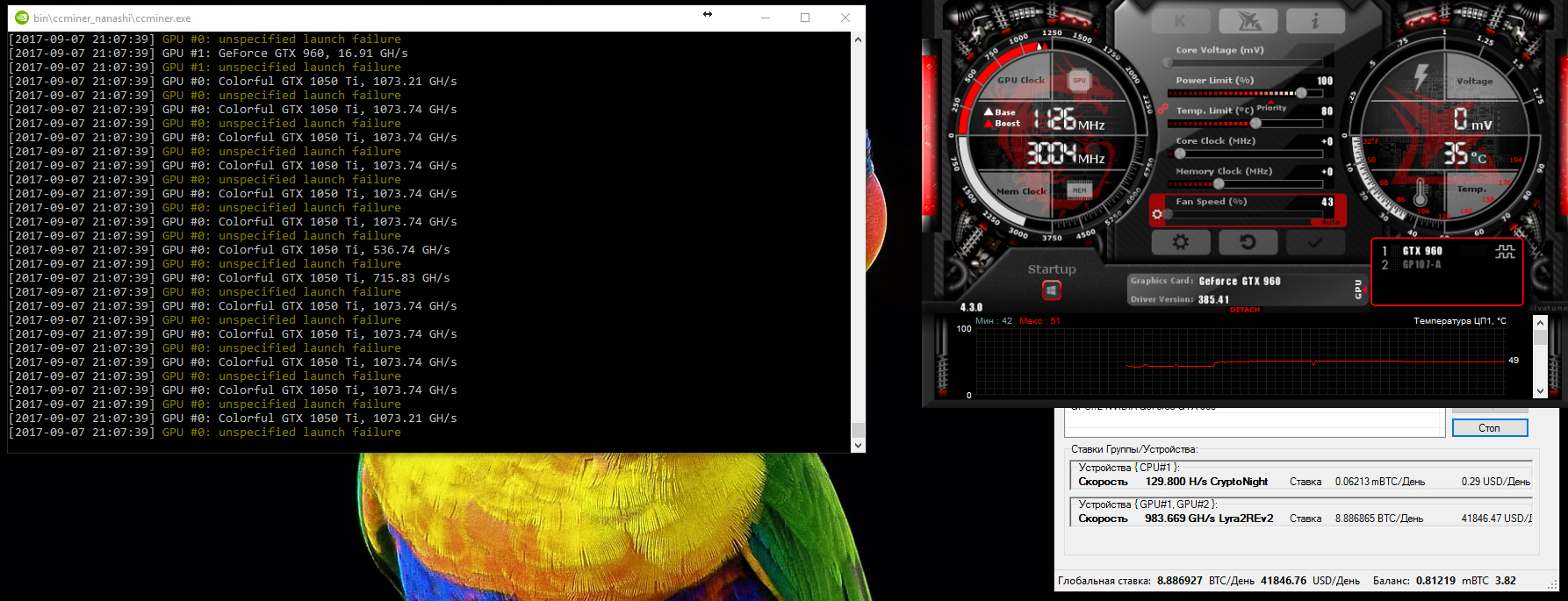This screenshot has width=1568, height=601.
Task: Click the DETACH monitor link
Action: (1244, 310)
